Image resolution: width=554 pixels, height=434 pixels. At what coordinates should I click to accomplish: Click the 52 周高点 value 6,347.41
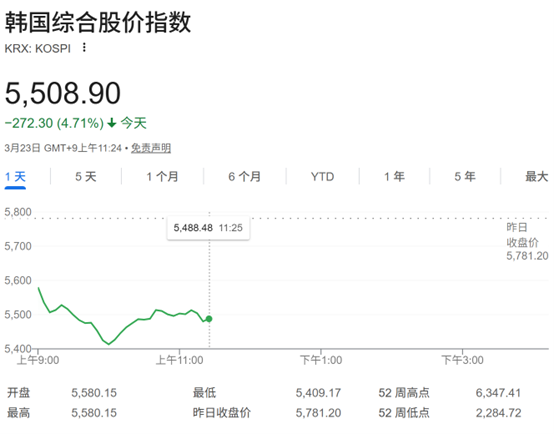coord(498,393)
